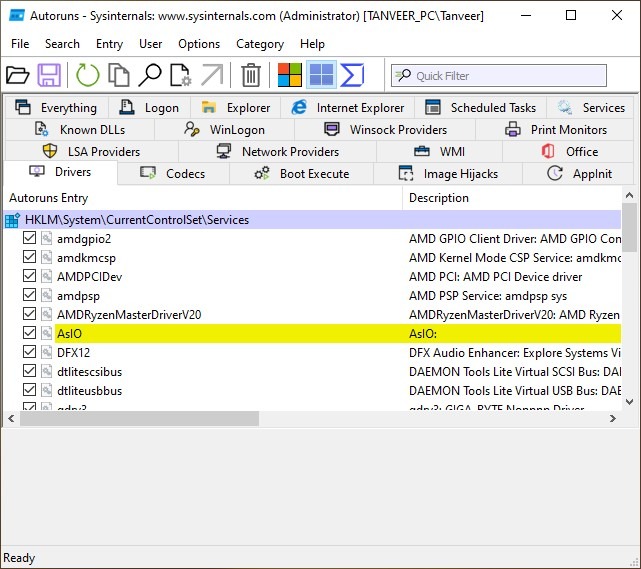Switch to the Boot Execute tab
641x569 pixels.
tap(302, 174)
